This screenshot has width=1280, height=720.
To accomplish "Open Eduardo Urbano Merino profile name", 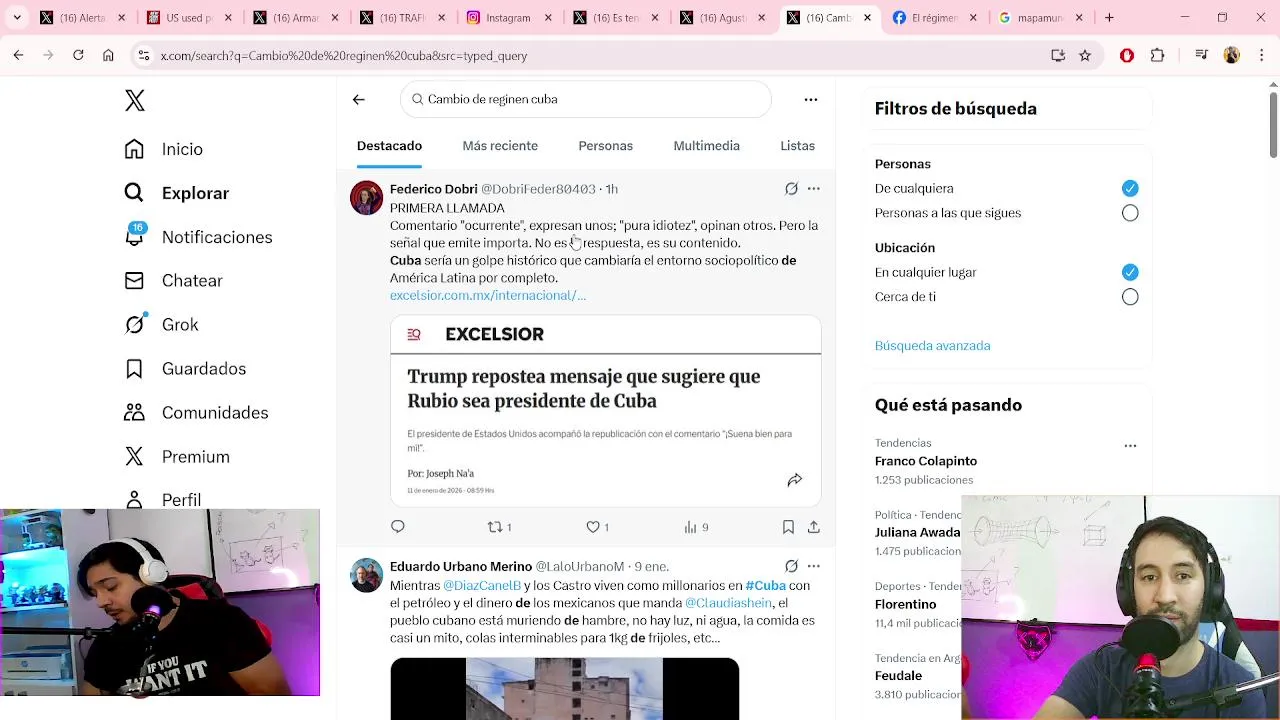I will pos(461,566).
